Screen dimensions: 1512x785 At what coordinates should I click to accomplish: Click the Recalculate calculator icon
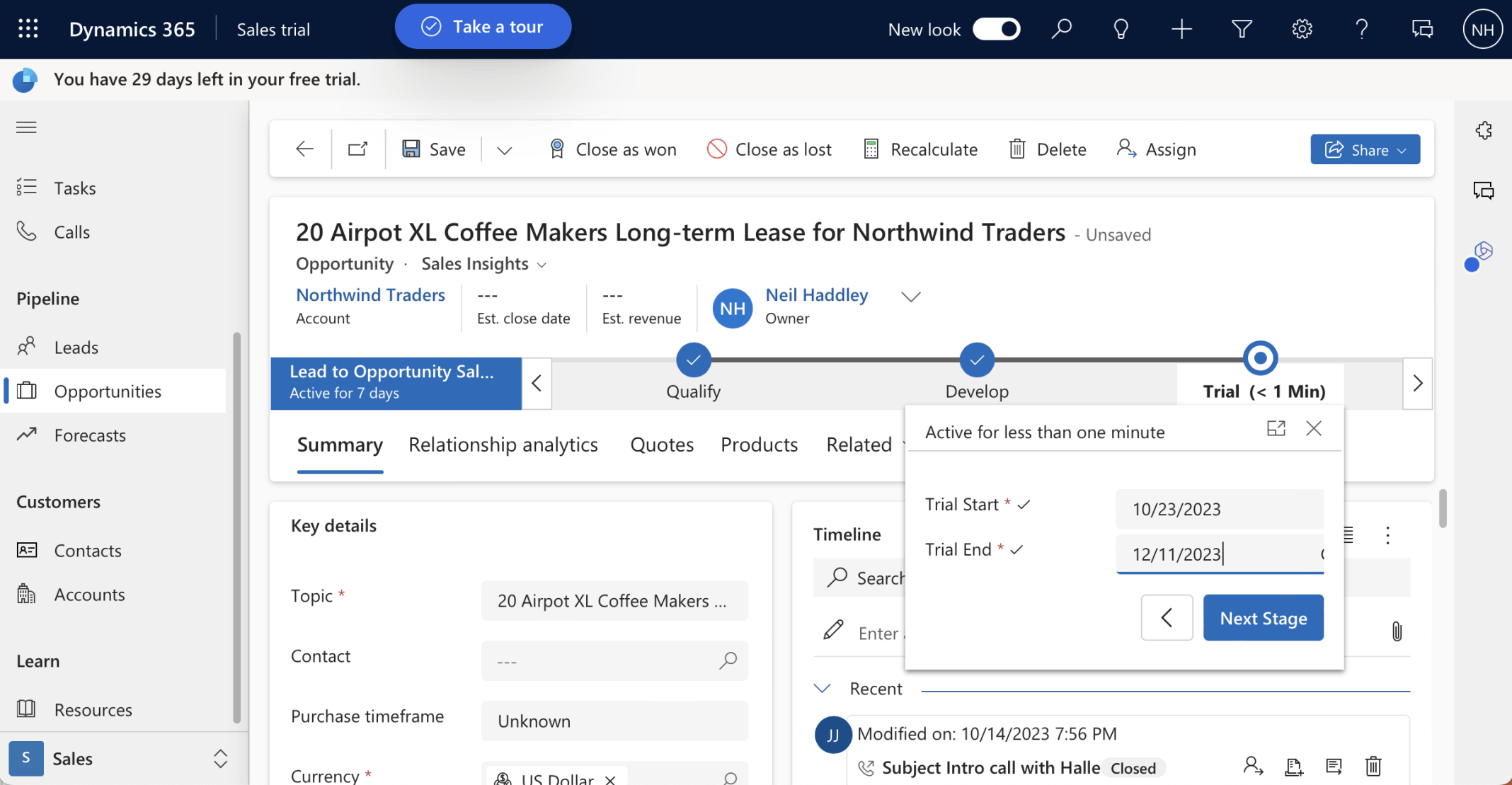pyautogui.click(x=871, y=149)
